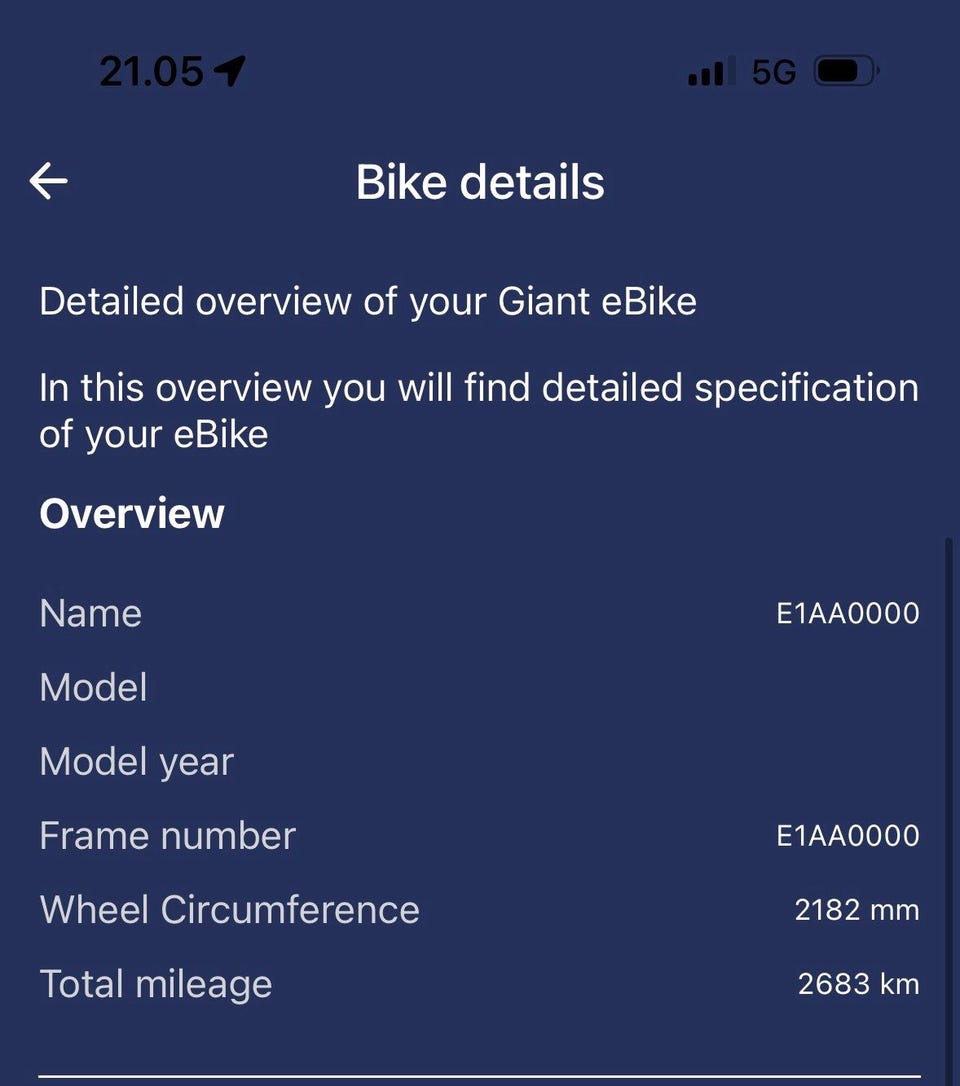Select the Model row label

93,687
